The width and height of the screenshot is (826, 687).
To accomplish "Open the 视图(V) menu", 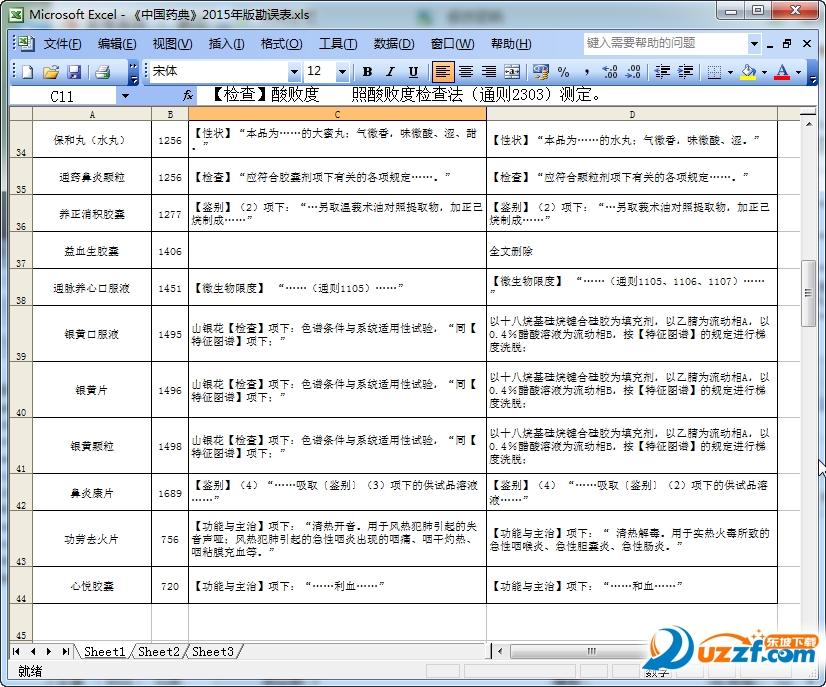I will click(172, 44).
